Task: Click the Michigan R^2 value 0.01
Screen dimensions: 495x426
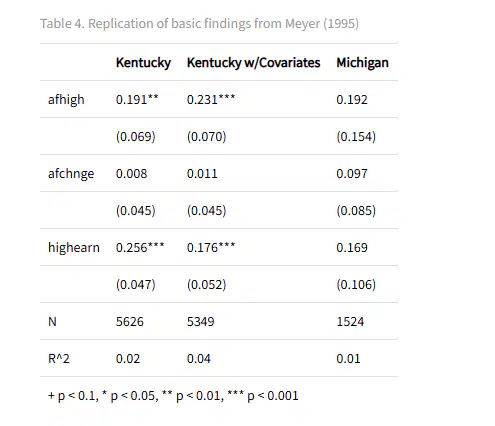Action: (348, 359)
